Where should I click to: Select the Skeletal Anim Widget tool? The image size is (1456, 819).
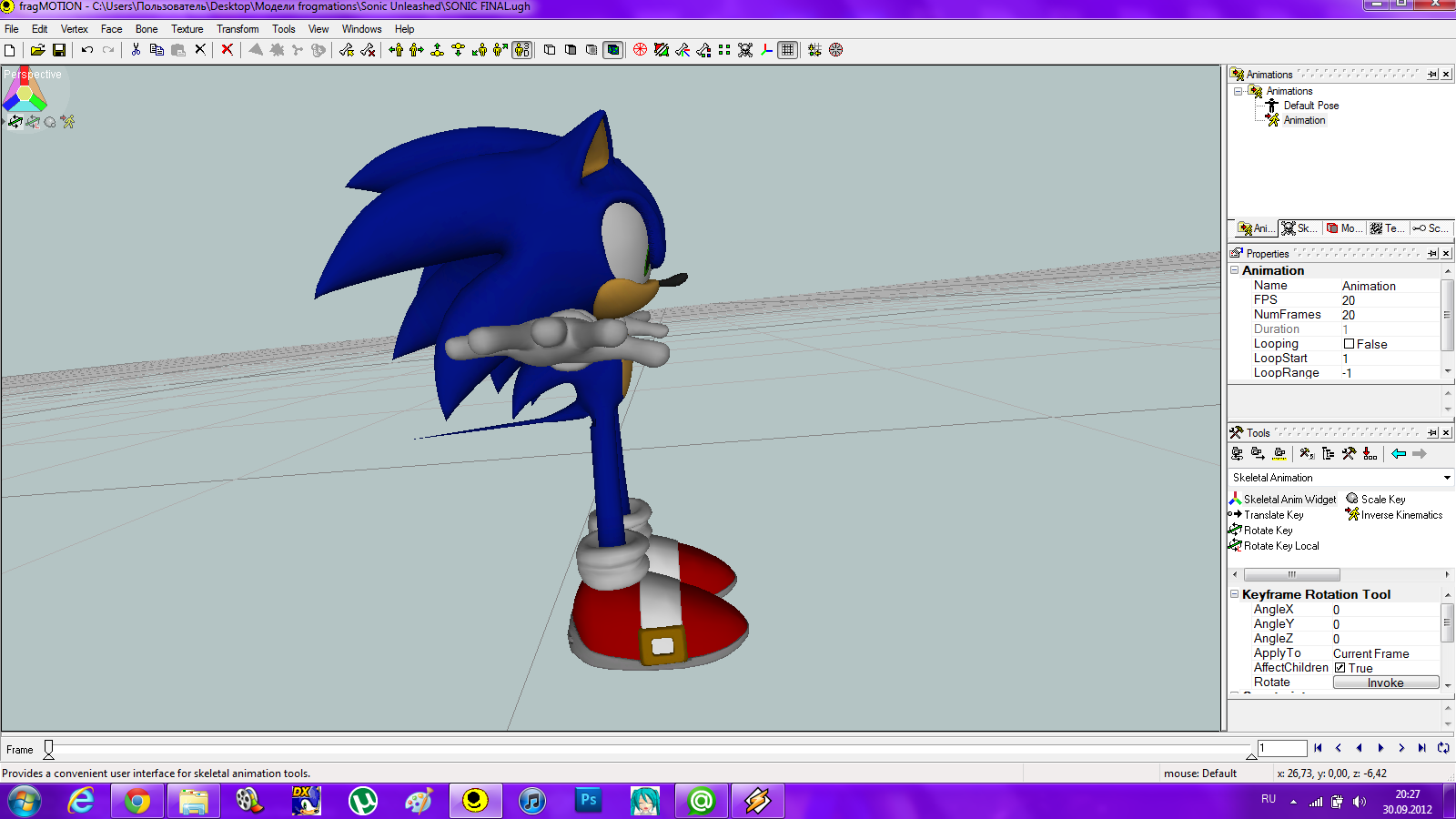(x=1282, y=500)
